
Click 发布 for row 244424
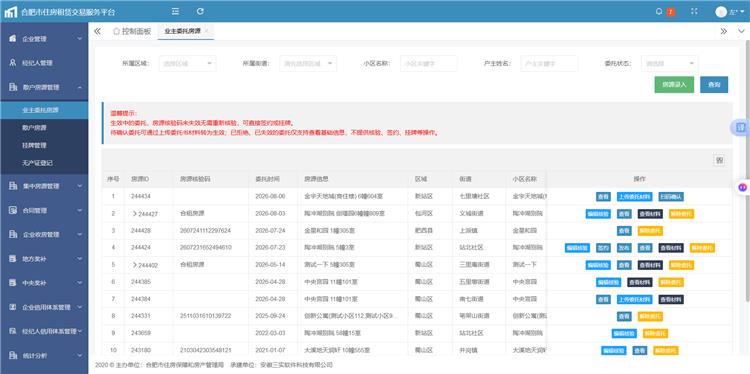(624, 248)
